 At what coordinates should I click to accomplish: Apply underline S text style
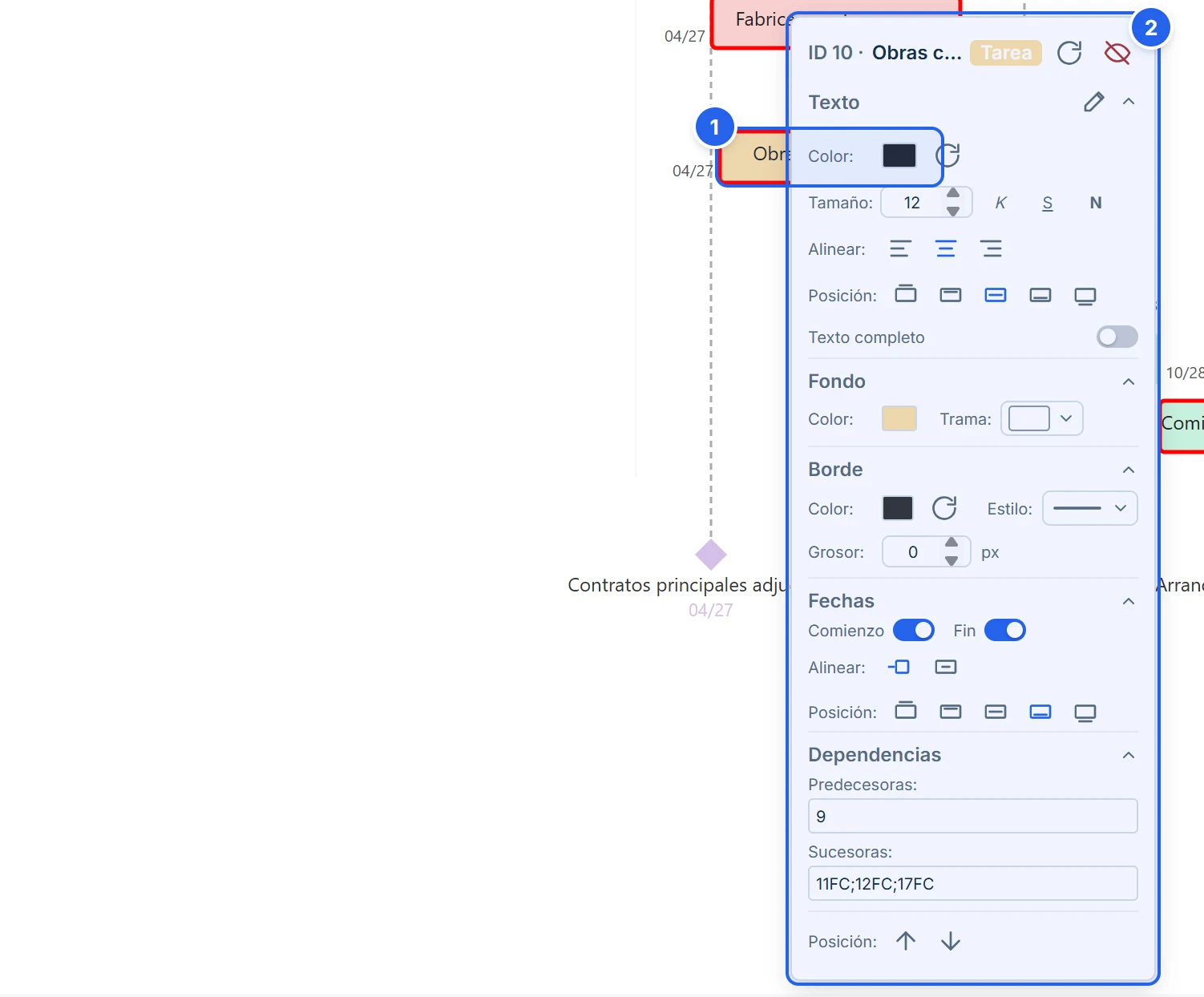[1048, 203]
